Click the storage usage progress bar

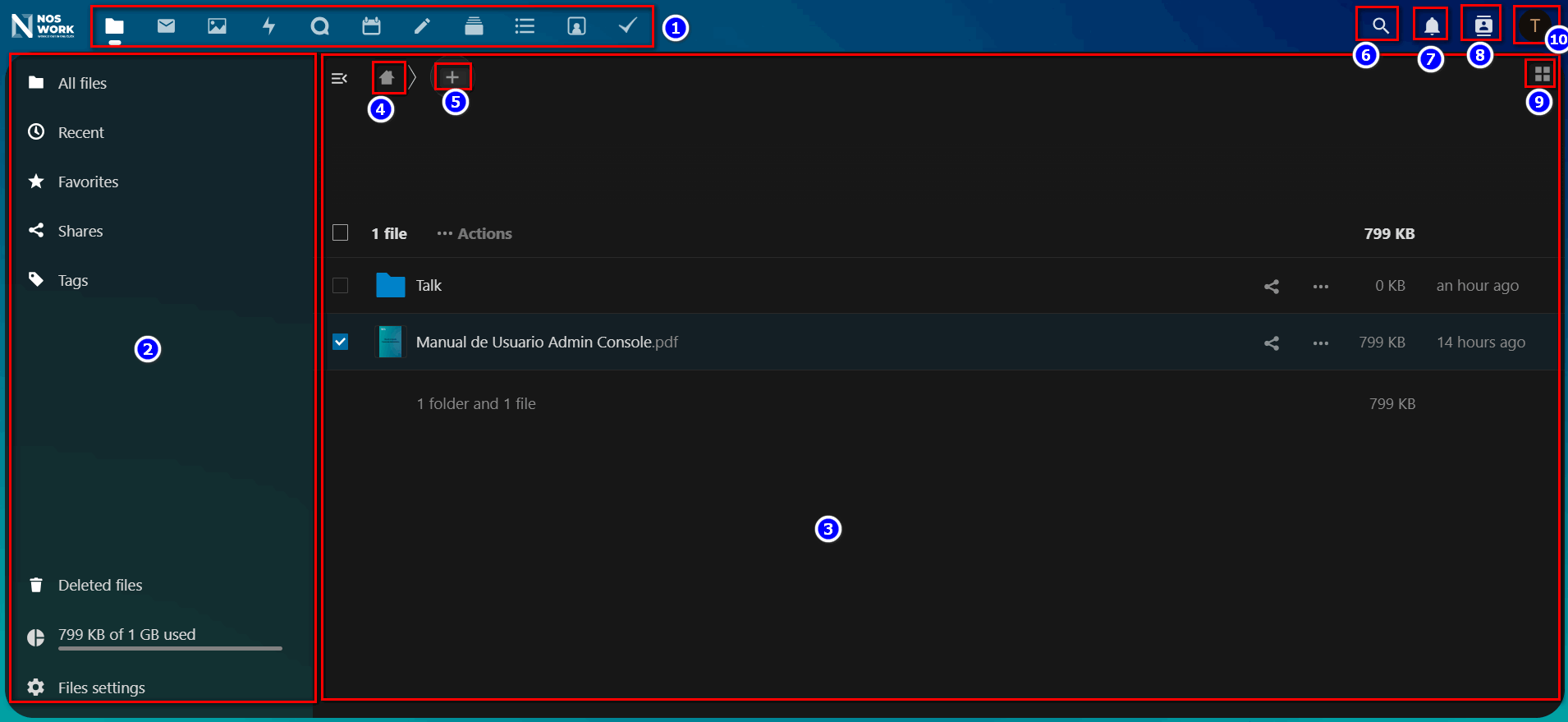click(170, 648)
